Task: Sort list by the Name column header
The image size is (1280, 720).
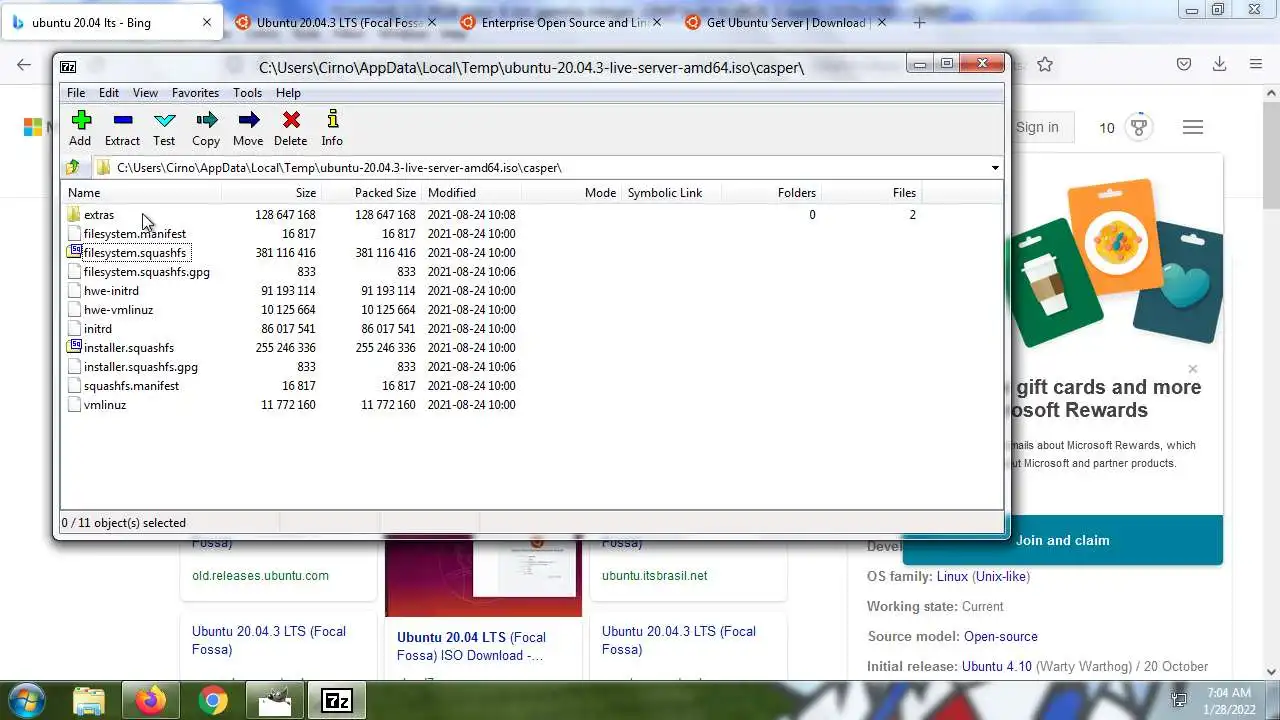Action: click(x=142, y=193)
